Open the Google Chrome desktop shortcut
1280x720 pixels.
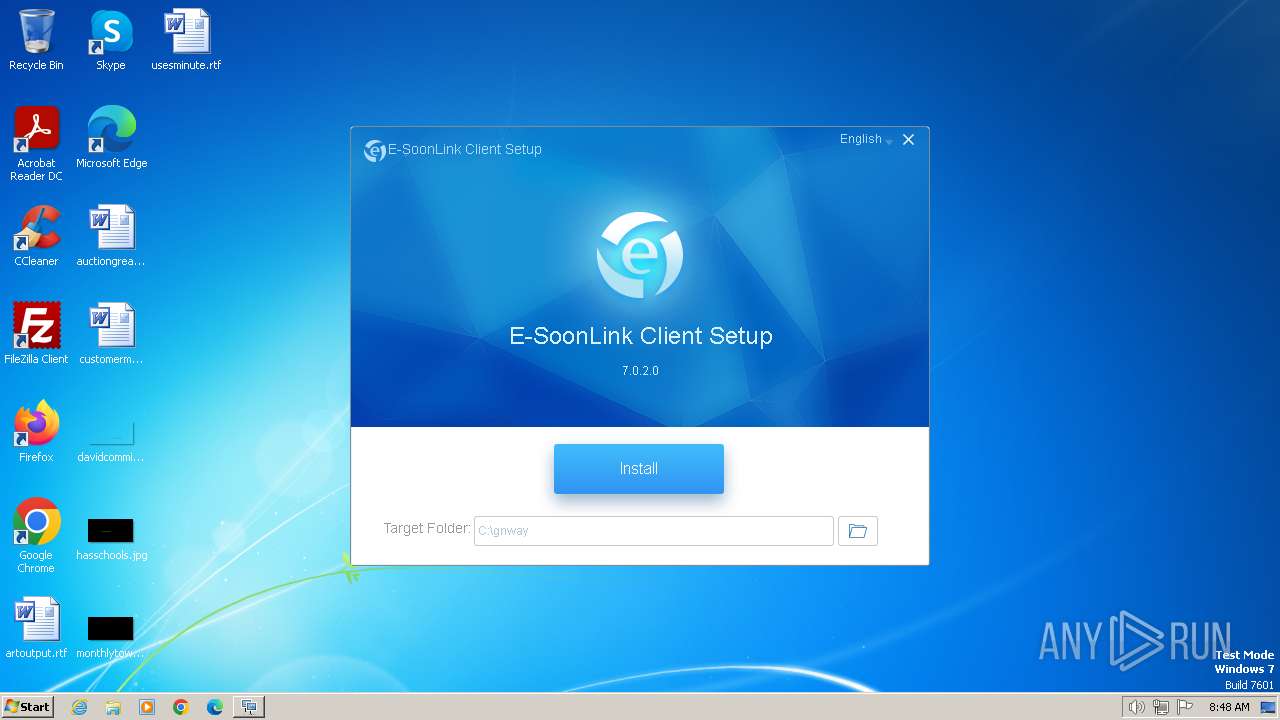pos(36,536)
